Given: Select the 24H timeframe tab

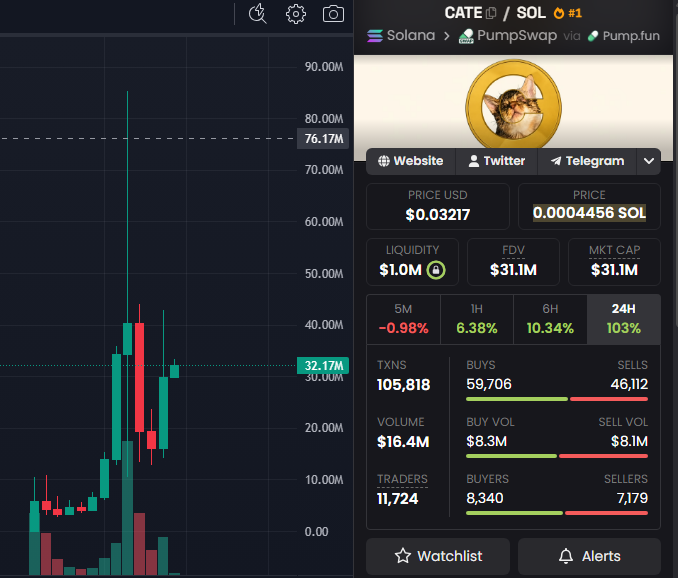Looking at the screenshot, I should click(624, 319).
